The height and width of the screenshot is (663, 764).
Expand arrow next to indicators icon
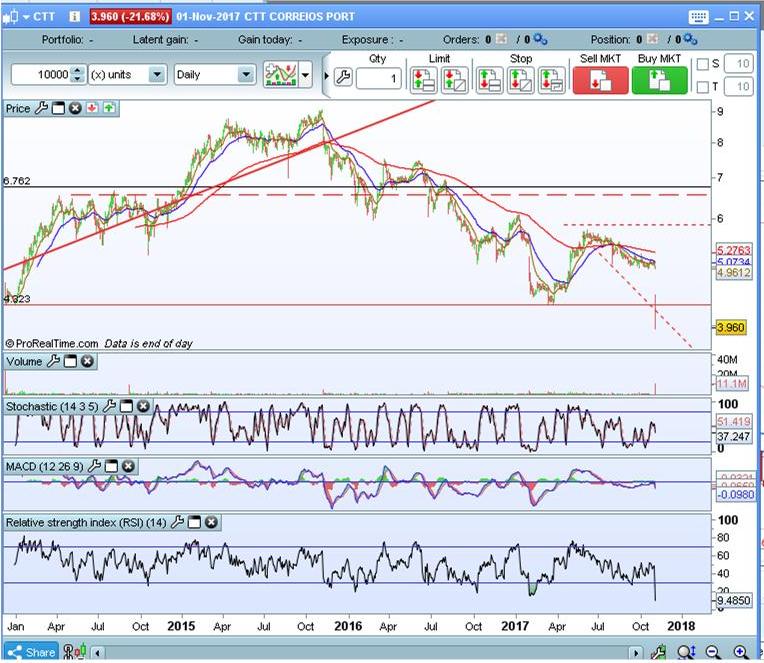tap(305, 75)
